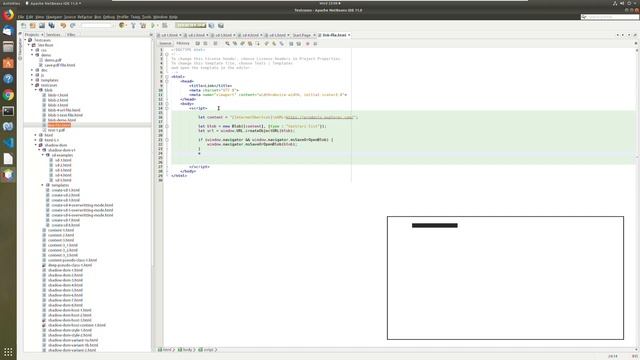Open Google Chrome from the dock
This screenshot has height=360, width=640.
8,95
